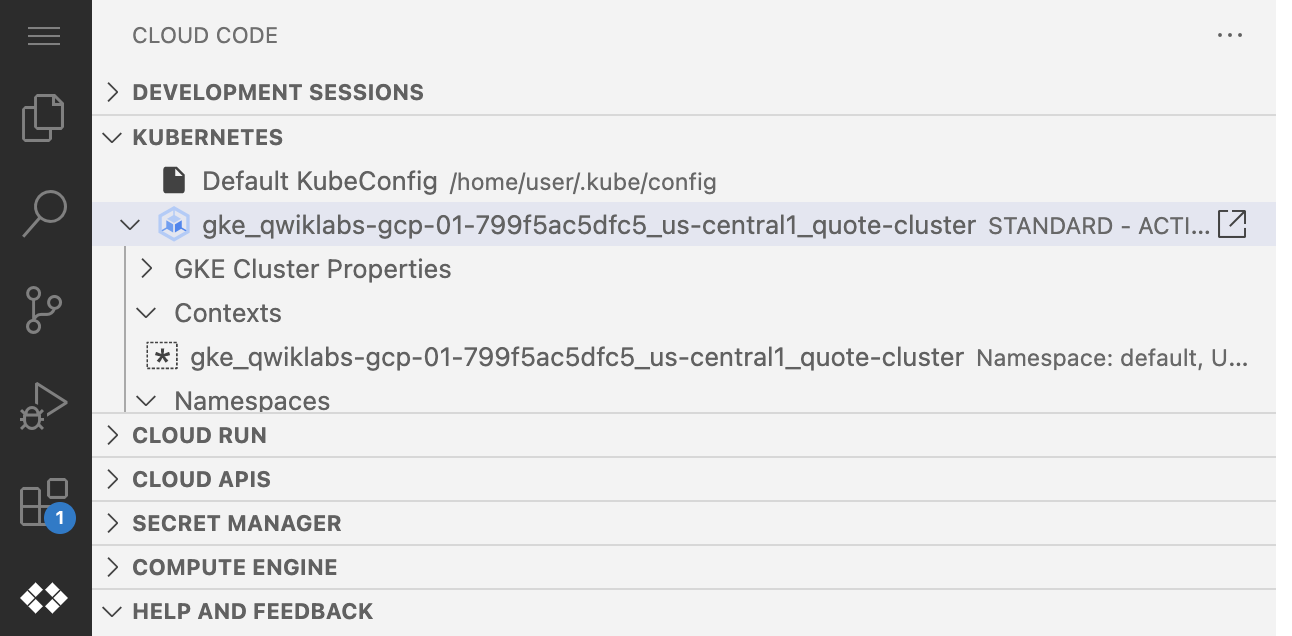Open the Run and Debug view

(x=44, y=406)
